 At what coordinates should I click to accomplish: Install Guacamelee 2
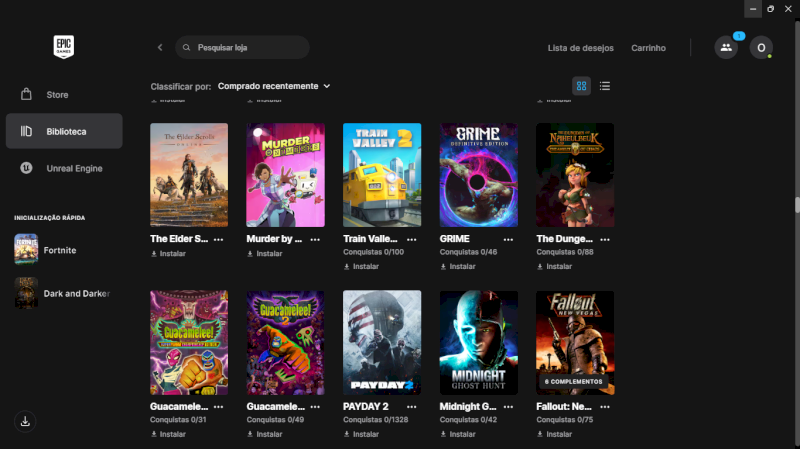click(x=265, y=434)
